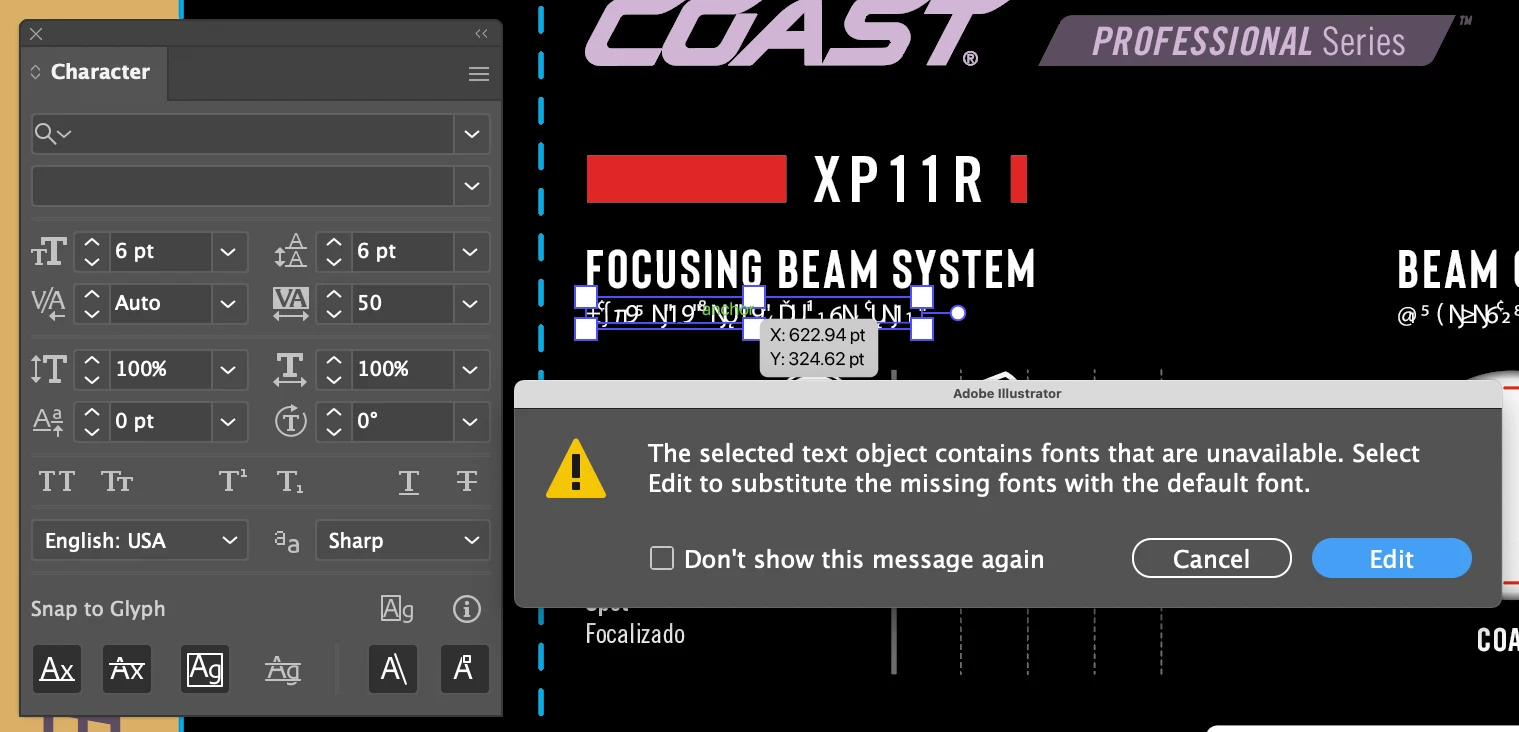Close the Character panel with the X icon
This screenshot has width=1519, height=732.
click(36, 34)
